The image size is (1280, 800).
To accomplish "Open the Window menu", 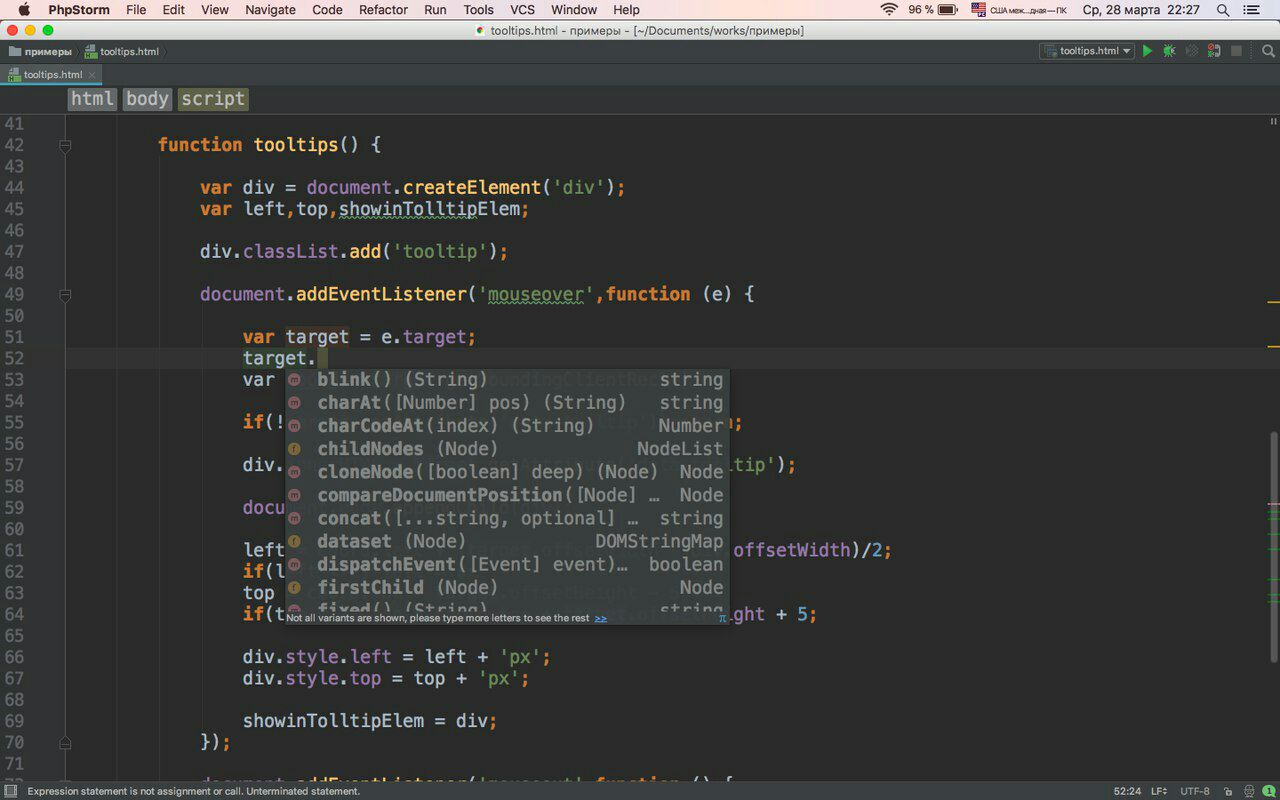I will click(x=574, y=10).
